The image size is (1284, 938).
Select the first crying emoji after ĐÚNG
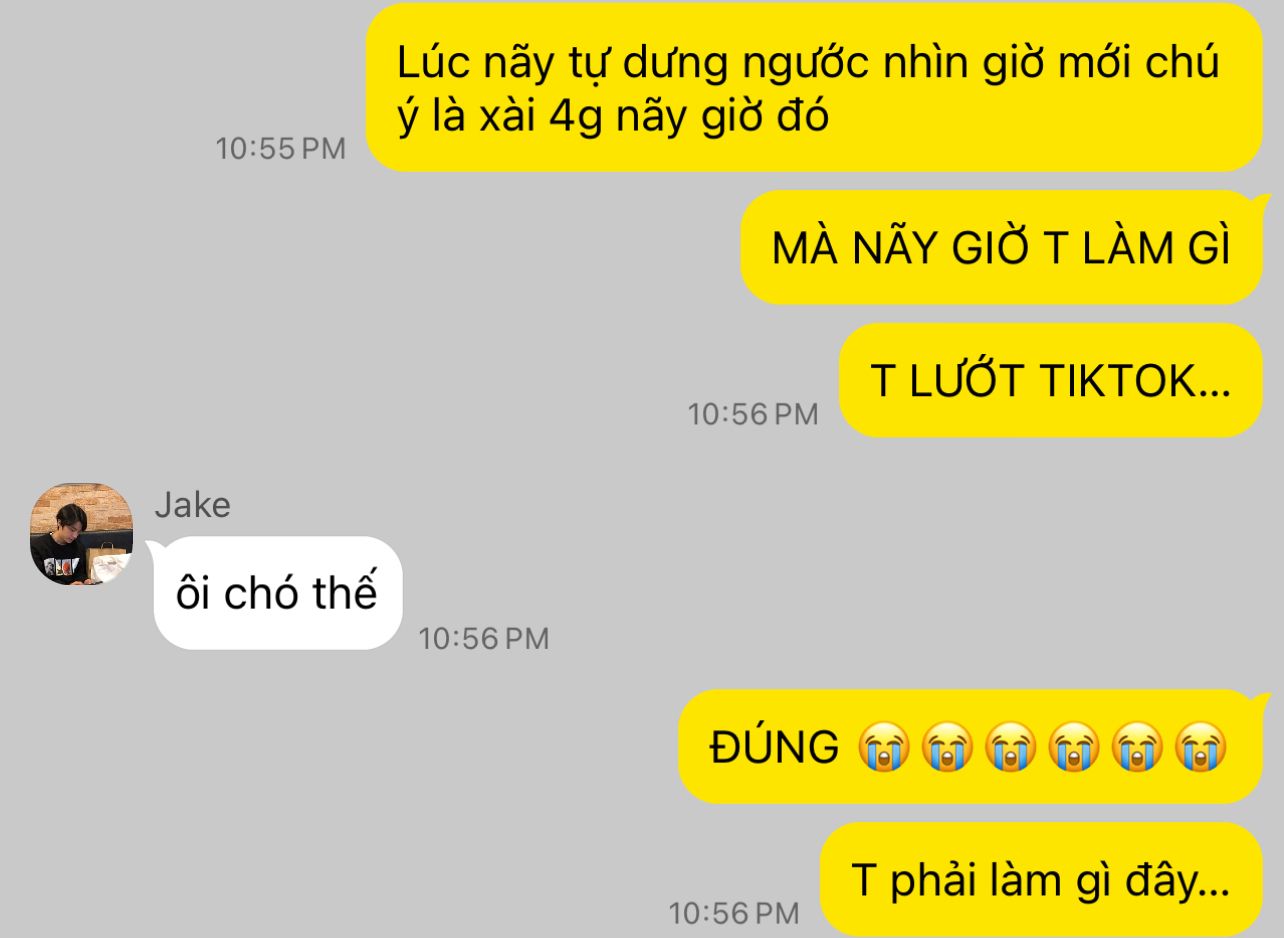tap(884, 747)
